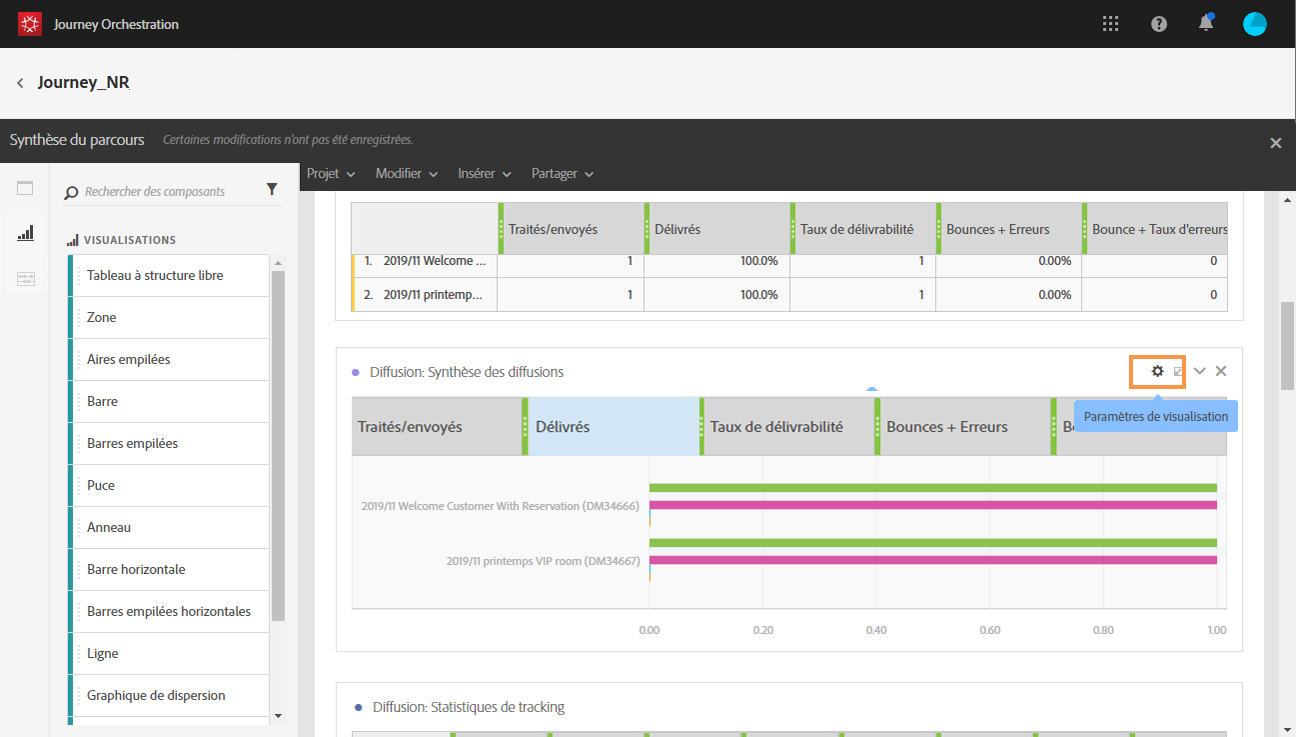The height and width of the screenshot is (737, 1296).
Task: Select Tableau à structure libre visualization
Action: (169, 275)
